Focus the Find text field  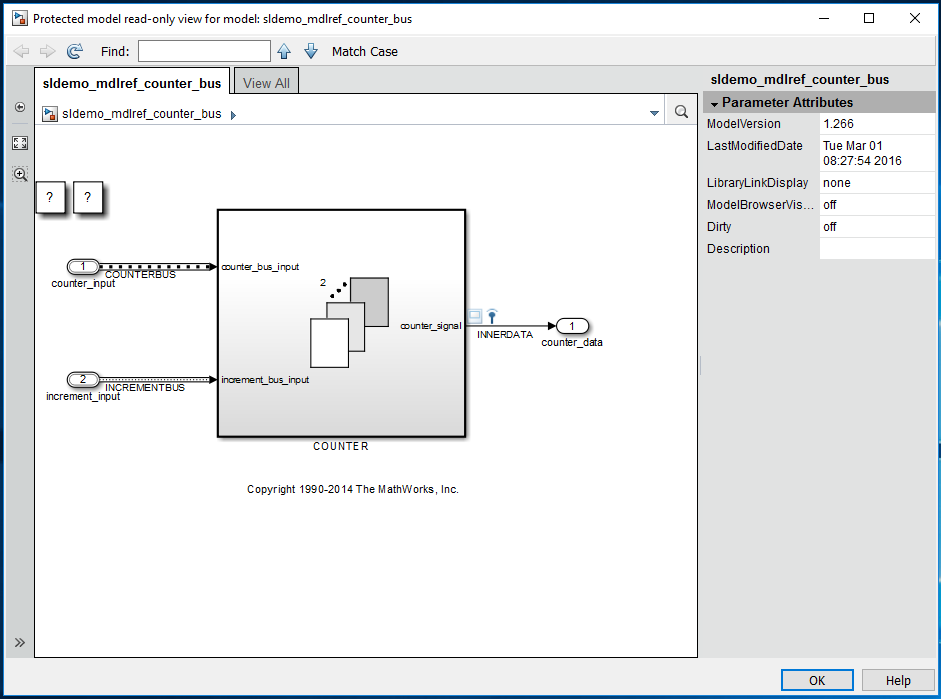pyautogui.click(x=204, y=51)
